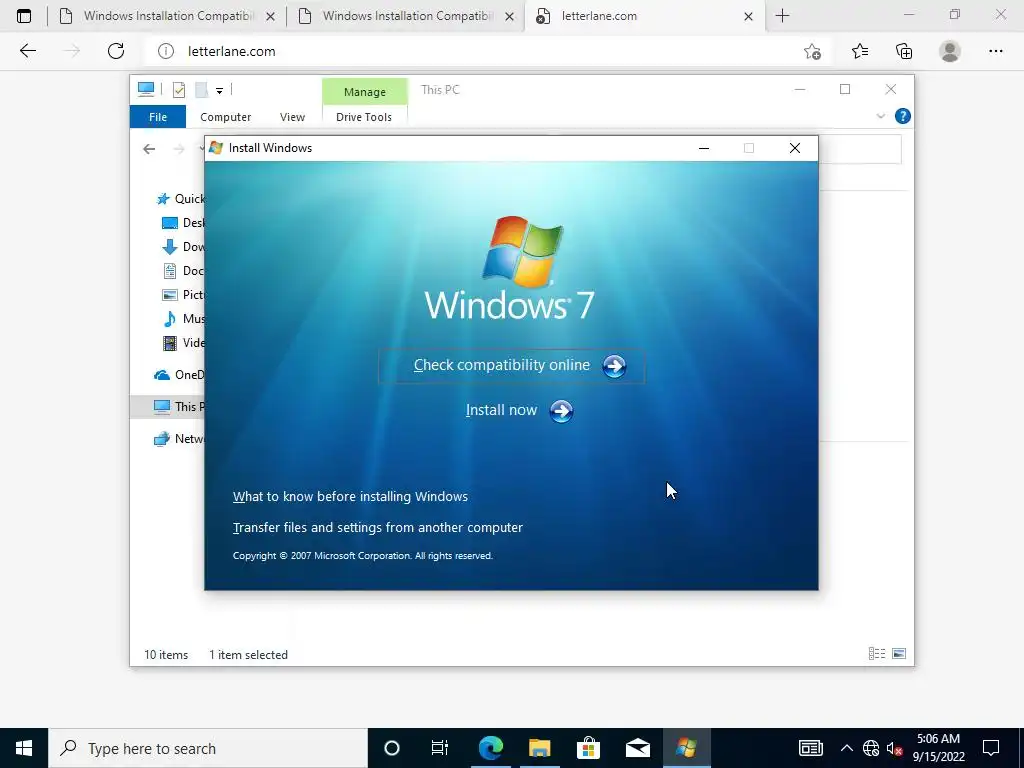Click Install Windows title bar flag icon

(216, 148)
